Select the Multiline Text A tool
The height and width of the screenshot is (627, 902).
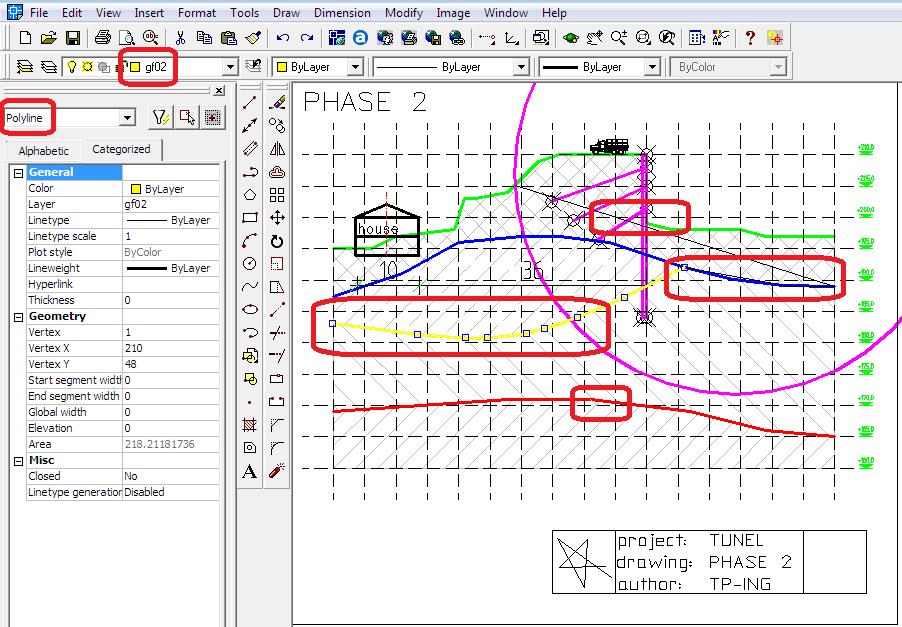tap(250, 471)
